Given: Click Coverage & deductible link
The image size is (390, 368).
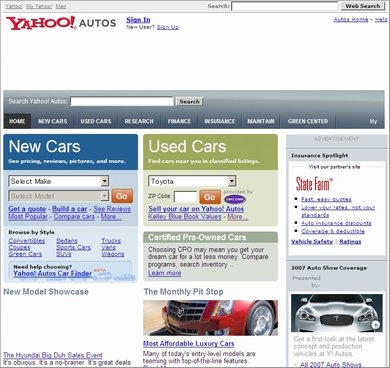Looking at the screenshot, I should (x=333, y=231).
